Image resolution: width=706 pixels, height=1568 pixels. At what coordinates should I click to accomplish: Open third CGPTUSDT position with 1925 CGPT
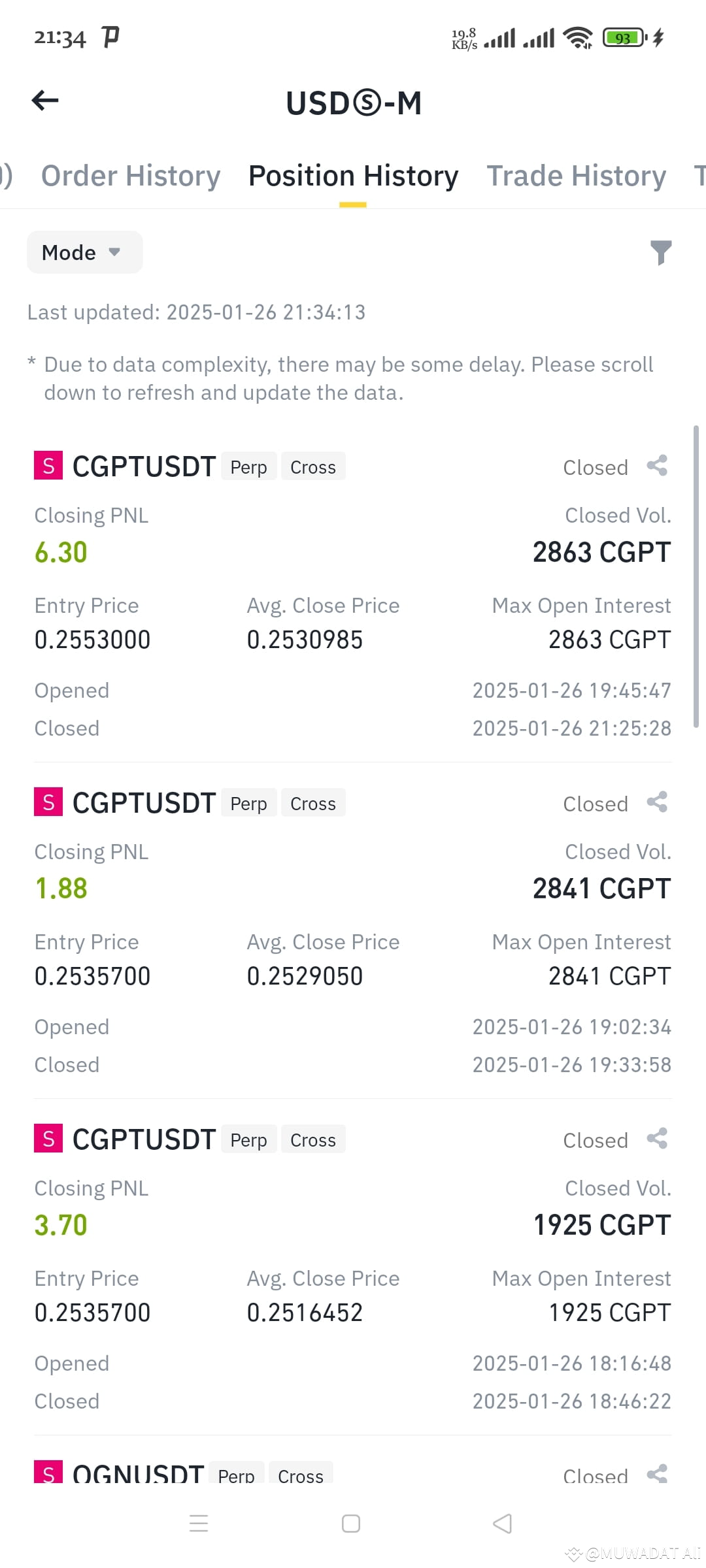point(353,1269)
